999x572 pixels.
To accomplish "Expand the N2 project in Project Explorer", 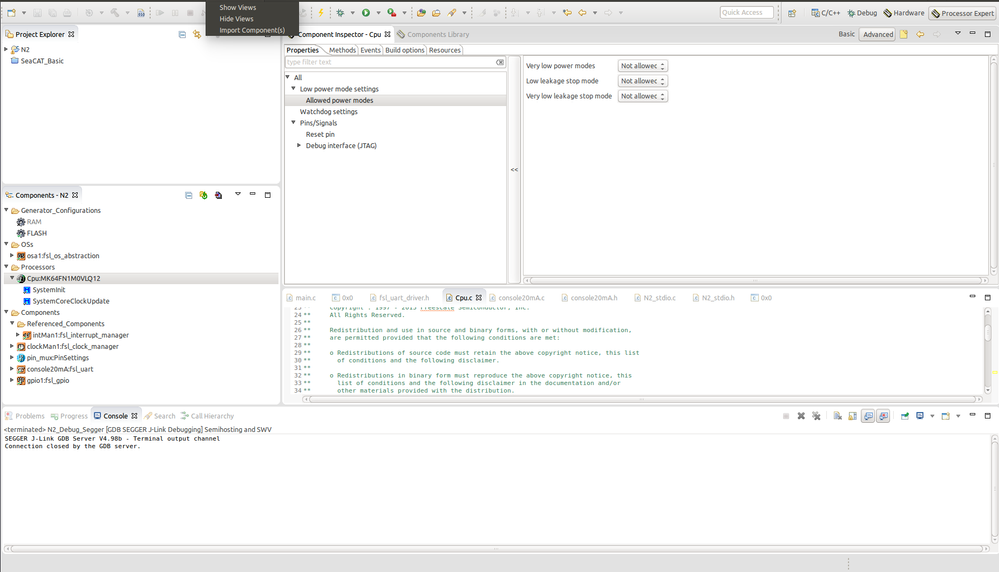I will pyautogui.click(x=6, y=49).
